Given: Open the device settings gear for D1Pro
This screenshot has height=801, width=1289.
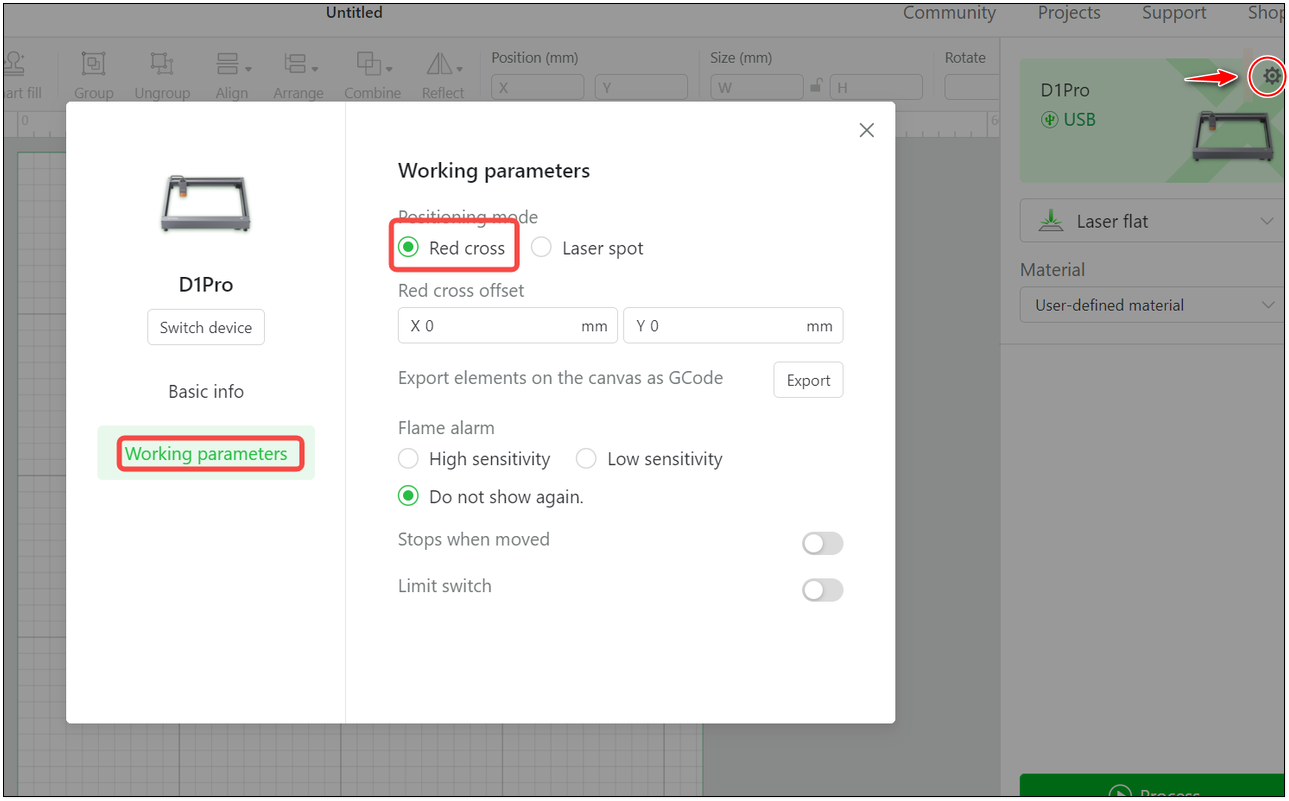Looking at the screenshot, I should [x=1267, y=75].
